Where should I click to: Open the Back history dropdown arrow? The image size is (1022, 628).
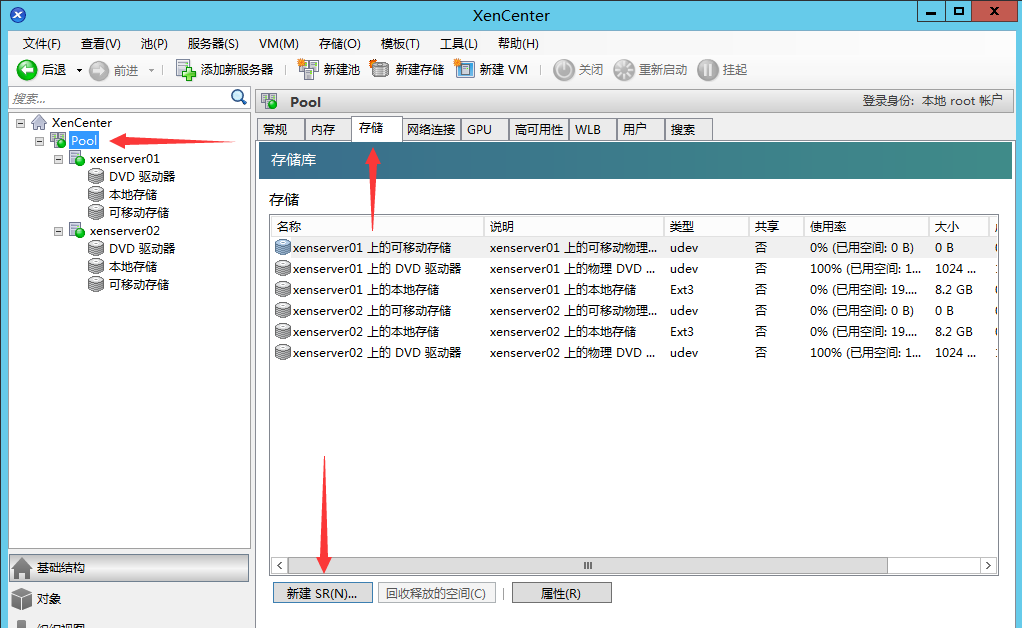click(79, 70)
